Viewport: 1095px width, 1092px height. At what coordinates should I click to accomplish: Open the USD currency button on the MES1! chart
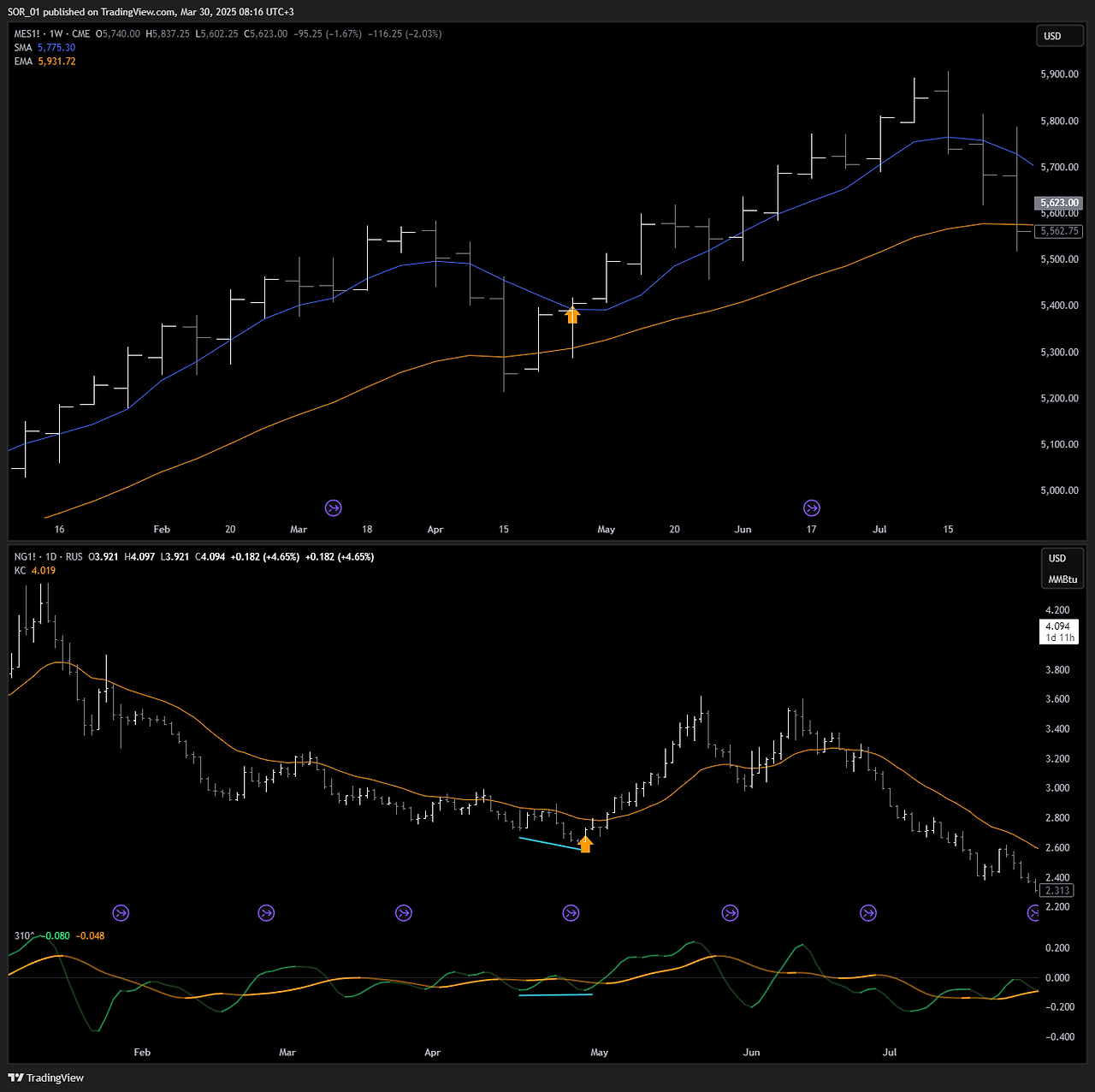(1061, 36)
